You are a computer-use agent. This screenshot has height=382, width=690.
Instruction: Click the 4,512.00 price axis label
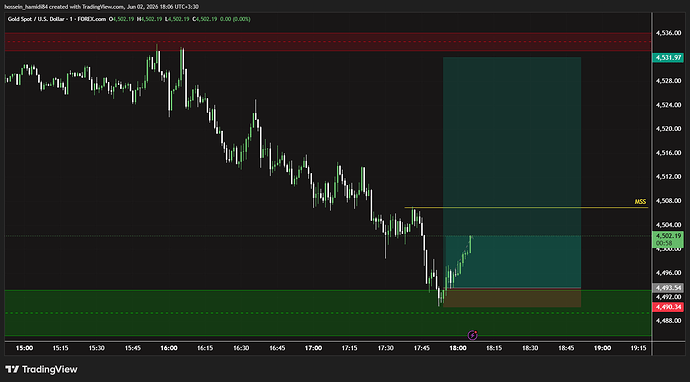668,176
